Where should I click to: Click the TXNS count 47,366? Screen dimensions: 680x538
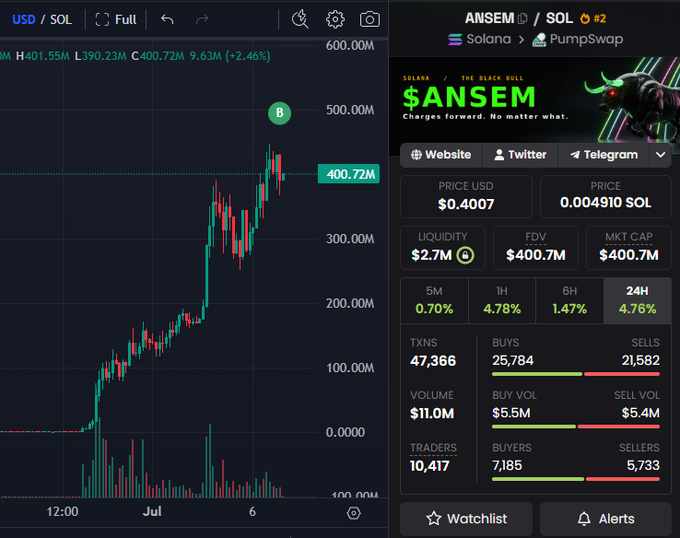(x=433, y=361)
